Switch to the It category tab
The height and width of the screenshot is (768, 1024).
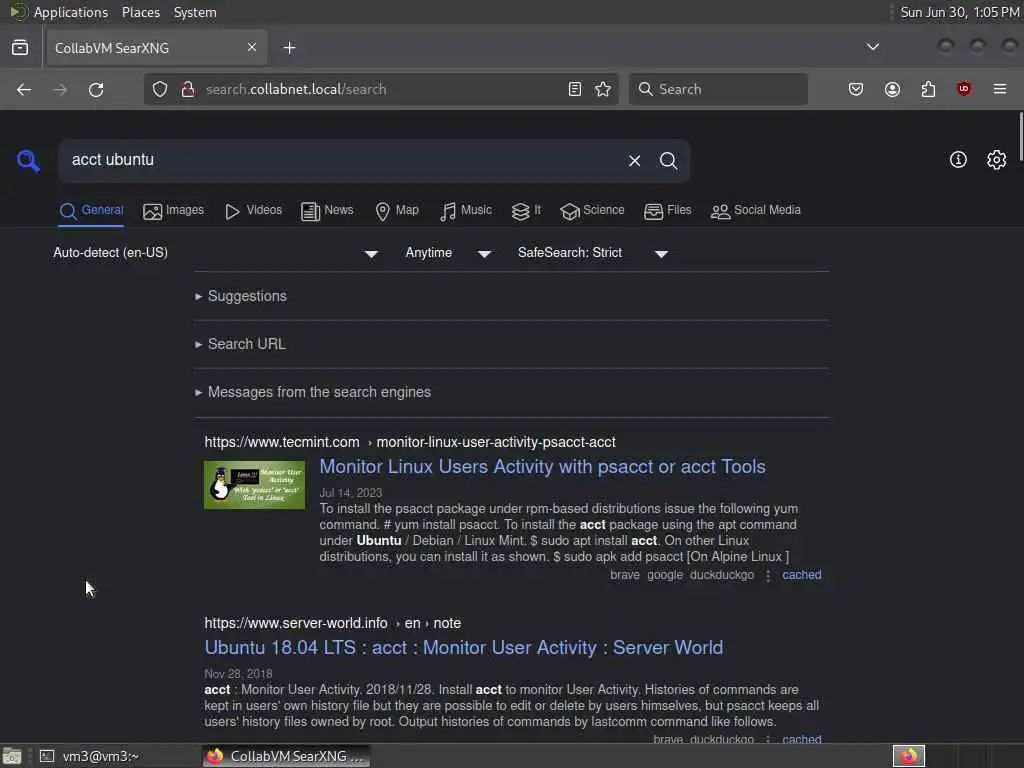click(x=526, y=210)
